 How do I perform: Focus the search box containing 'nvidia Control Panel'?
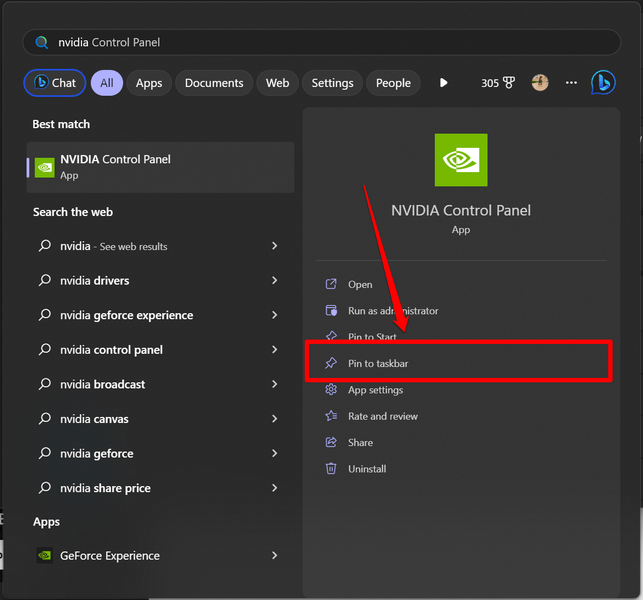(322, 42)
